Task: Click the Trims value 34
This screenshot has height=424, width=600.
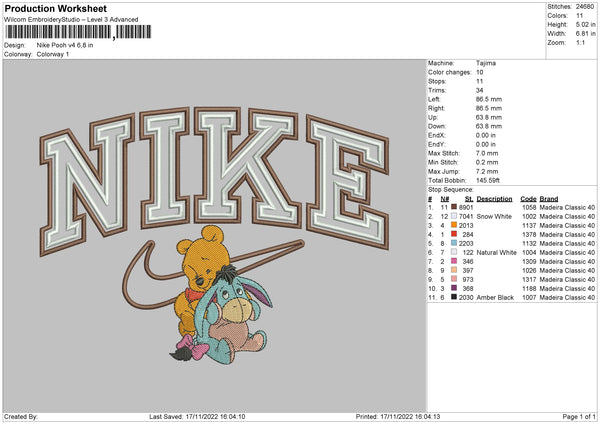Action: pos(479,90)
